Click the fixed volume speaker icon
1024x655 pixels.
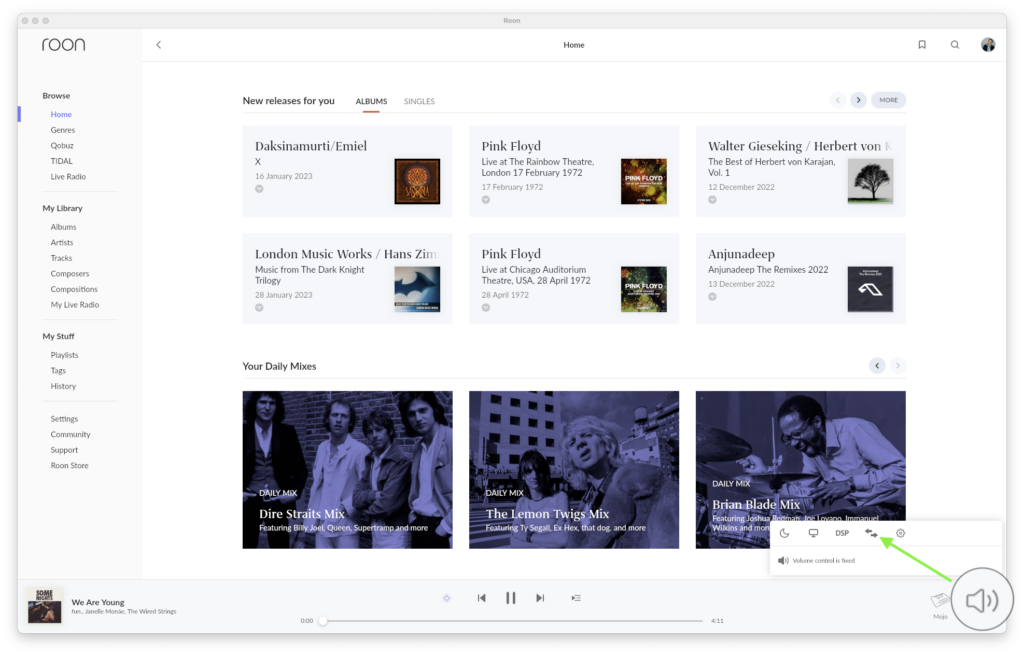783,561
